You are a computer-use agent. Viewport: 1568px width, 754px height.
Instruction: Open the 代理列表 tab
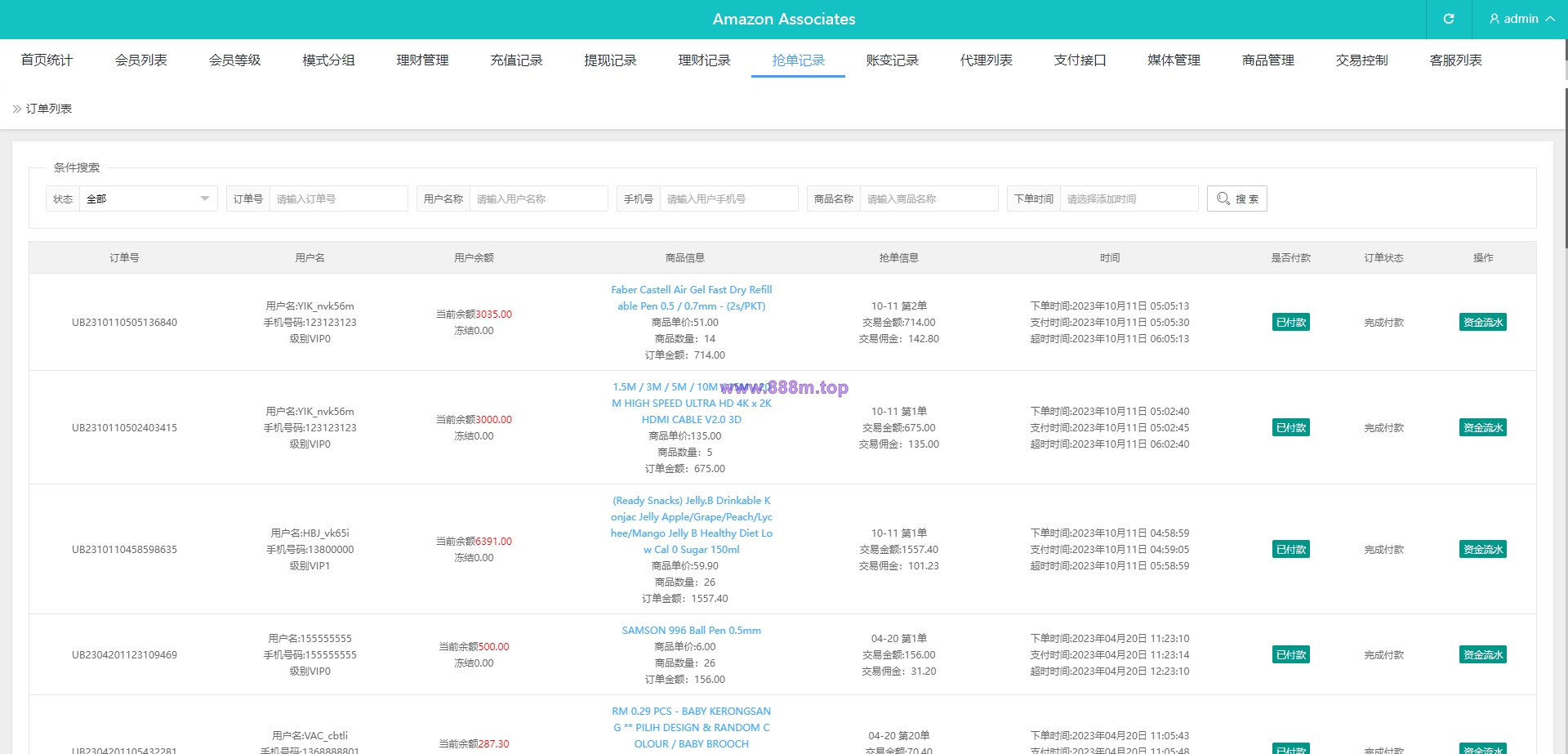(986, 60)
